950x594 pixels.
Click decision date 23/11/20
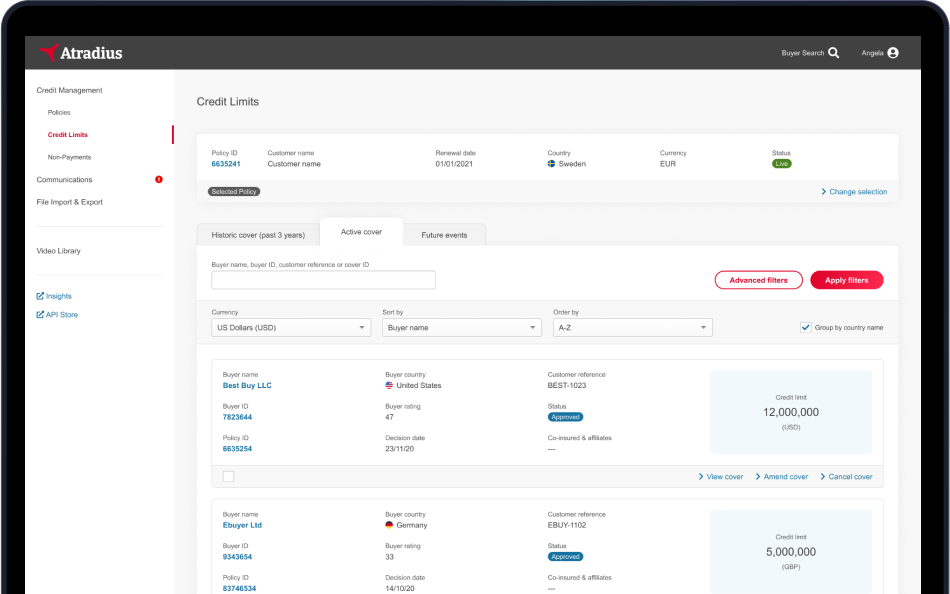pos(400,449)
